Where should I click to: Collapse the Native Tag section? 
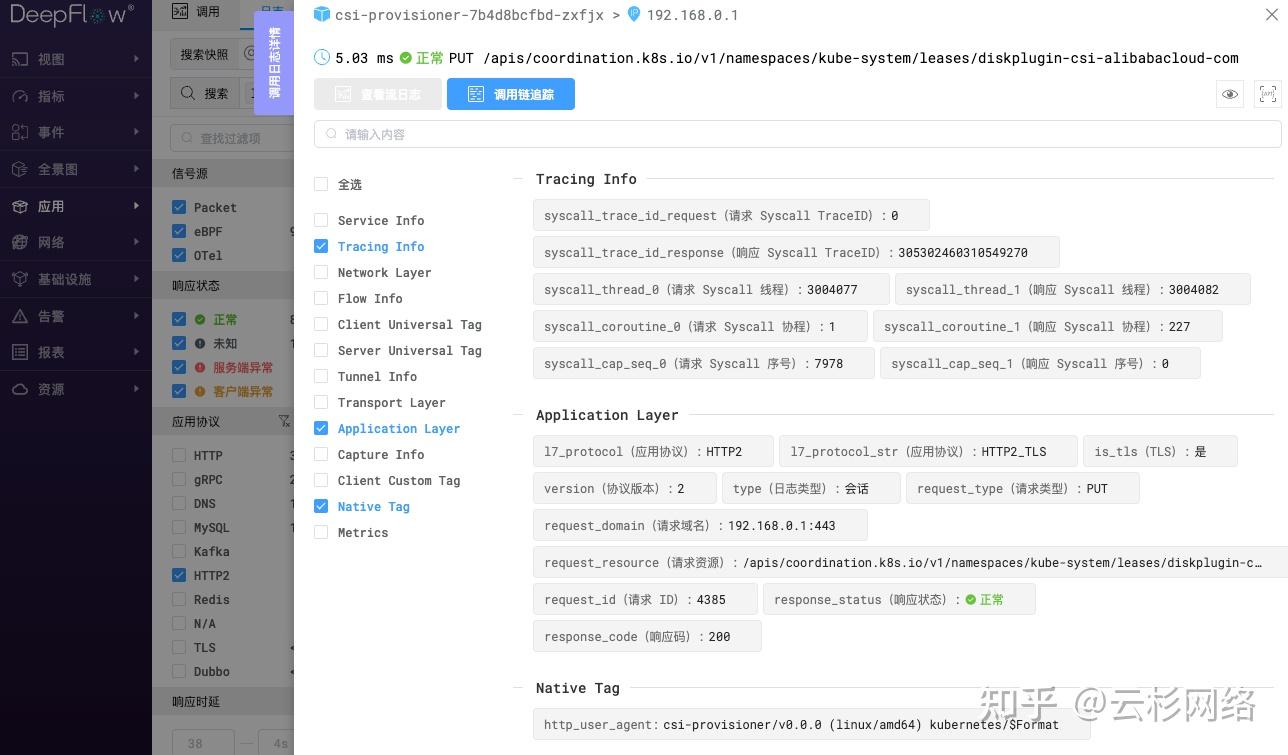[x=517, y=687]
